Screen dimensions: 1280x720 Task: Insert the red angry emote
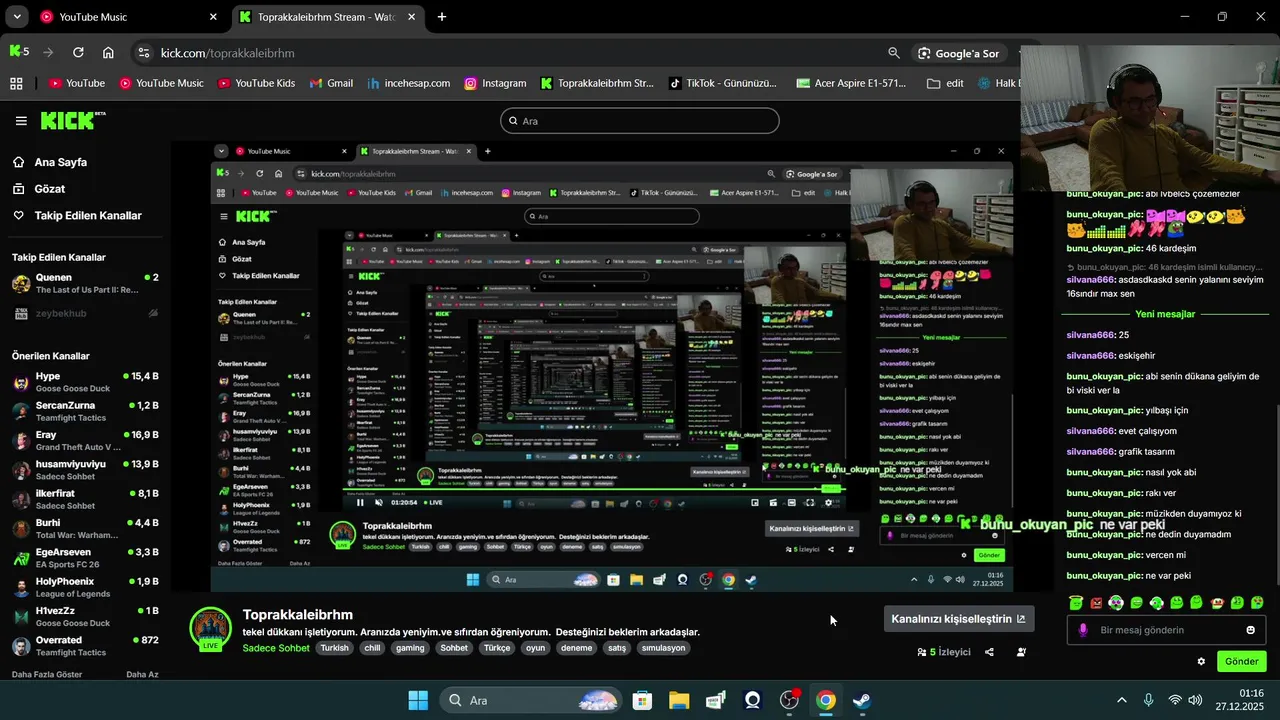pos(1096,603)
